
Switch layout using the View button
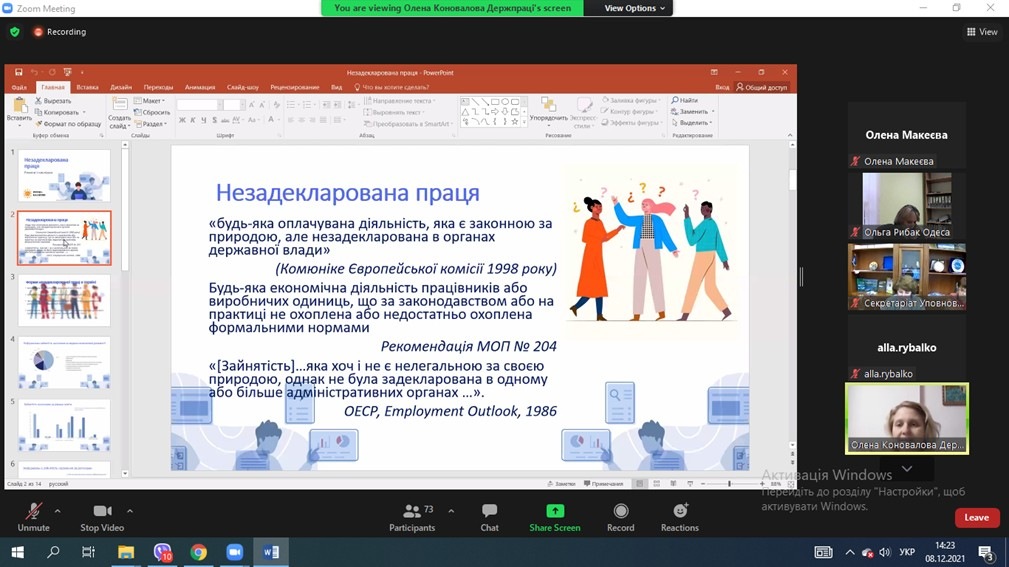(x=982, y=32)
